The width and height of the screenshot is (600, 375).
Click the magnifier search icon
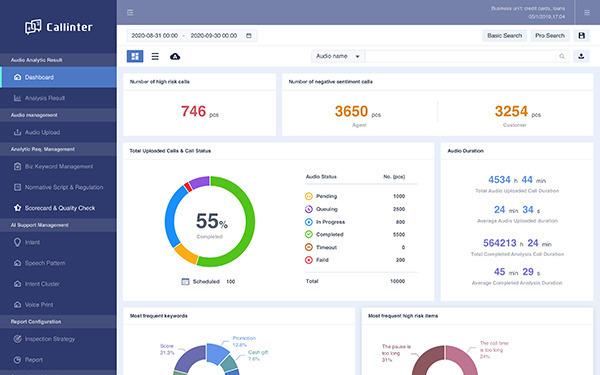coord(562,56)
